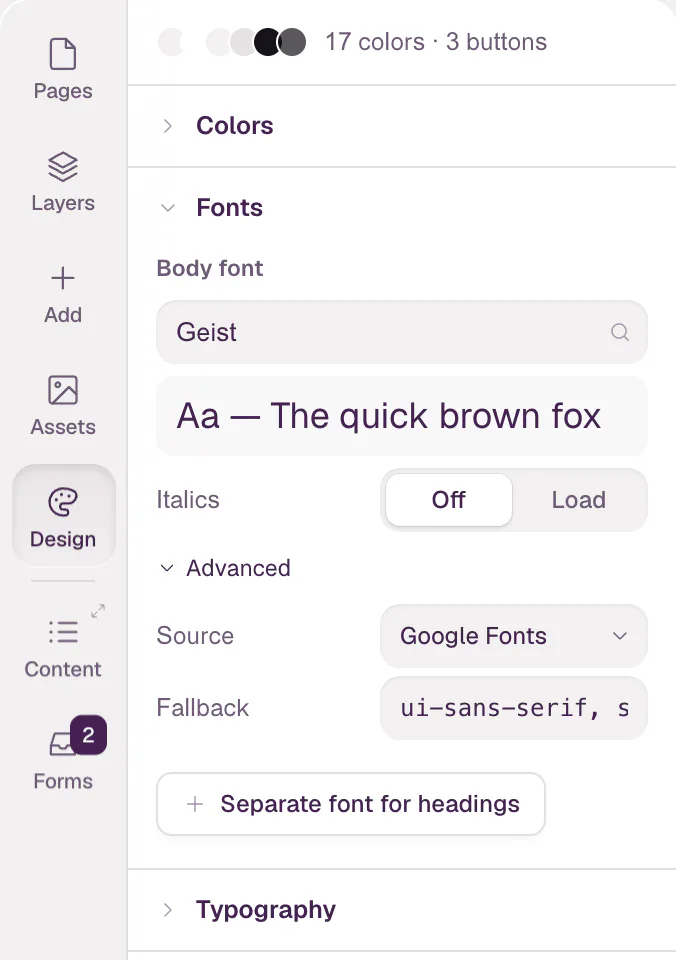
Task: Click the plus icon on Separate font button
Action: (195, 804)
